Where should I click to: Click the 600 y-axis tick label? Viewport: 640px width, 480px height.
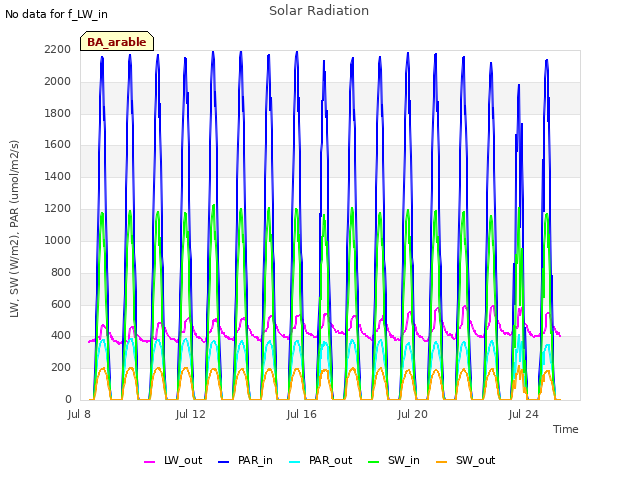[61, 304]
